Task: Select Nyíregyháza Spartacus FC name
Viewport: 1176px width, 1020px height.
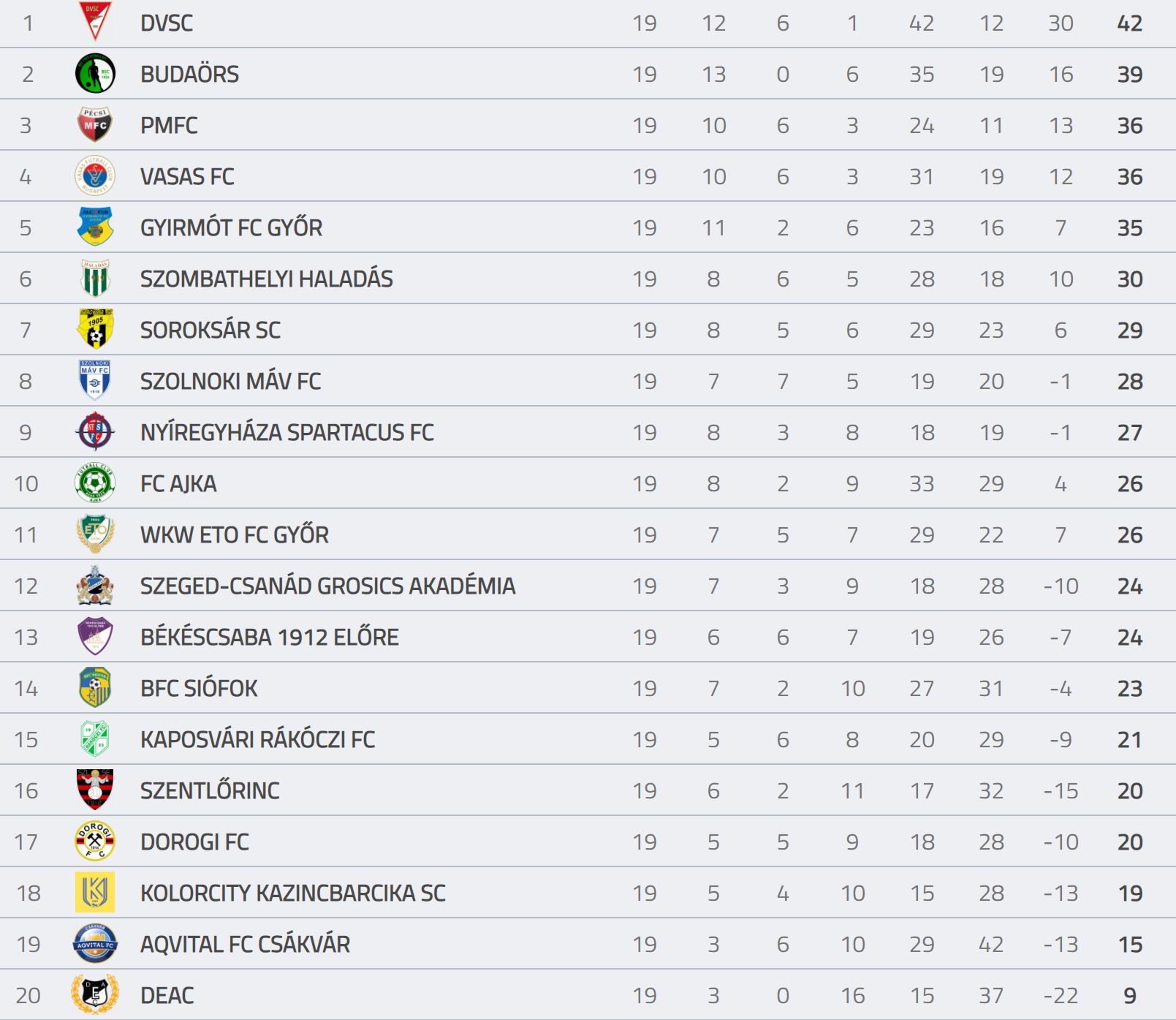Action: point(287,432)
